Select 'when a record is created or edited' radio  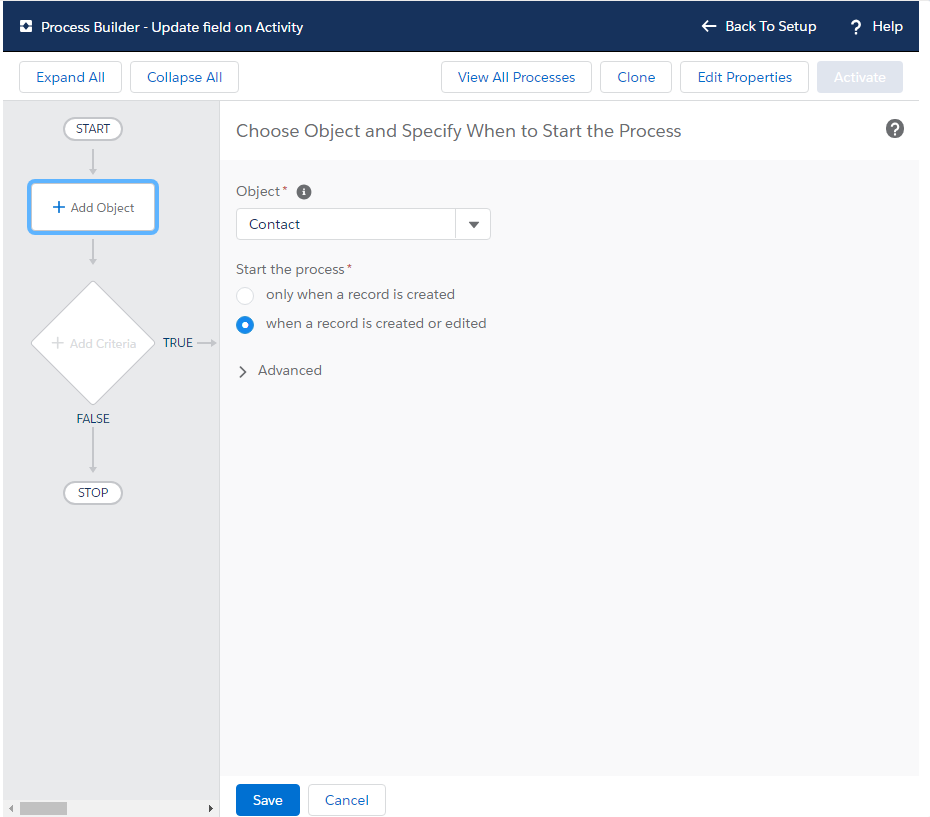tap(245, 325)
